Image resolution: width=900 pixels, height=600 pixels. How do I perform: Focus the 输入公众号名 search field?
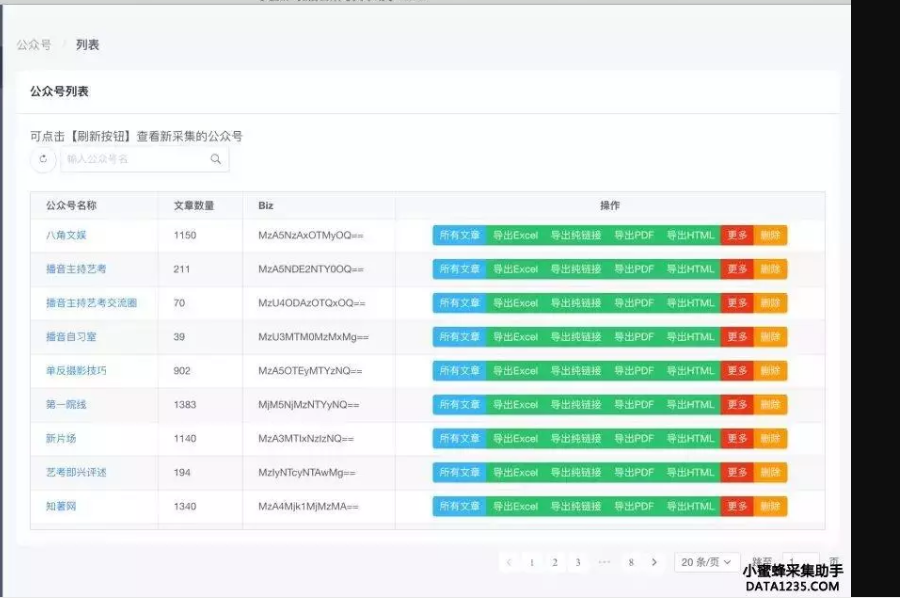(x=135, y=159)
